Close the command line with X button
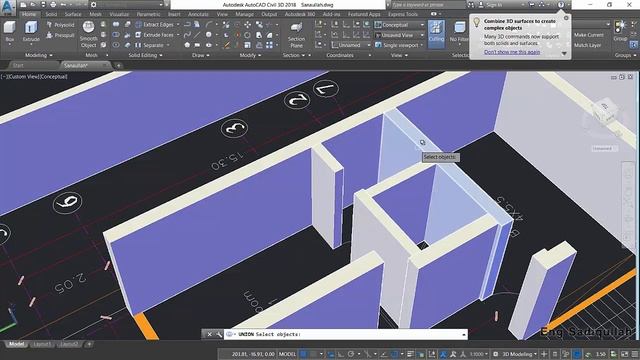This screenshot has height=360, width=640. point(209,334)
